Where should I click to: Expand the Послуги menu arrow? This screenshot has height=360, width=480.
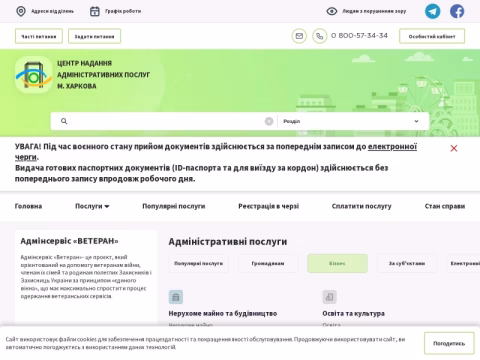click(x=107, y=206)
